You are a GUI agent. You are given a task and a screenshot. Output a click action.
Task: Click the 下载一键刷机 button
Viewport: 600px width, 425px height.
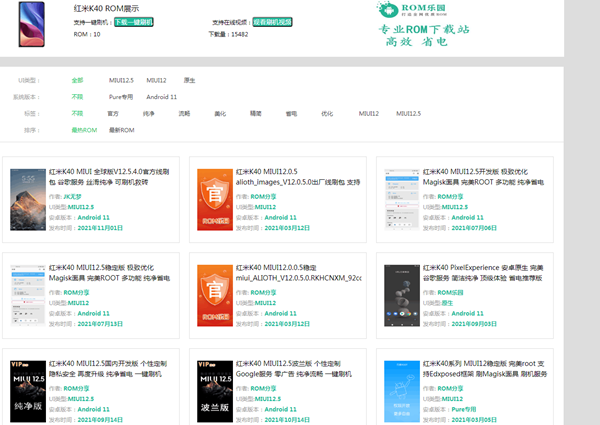[134, 22]
